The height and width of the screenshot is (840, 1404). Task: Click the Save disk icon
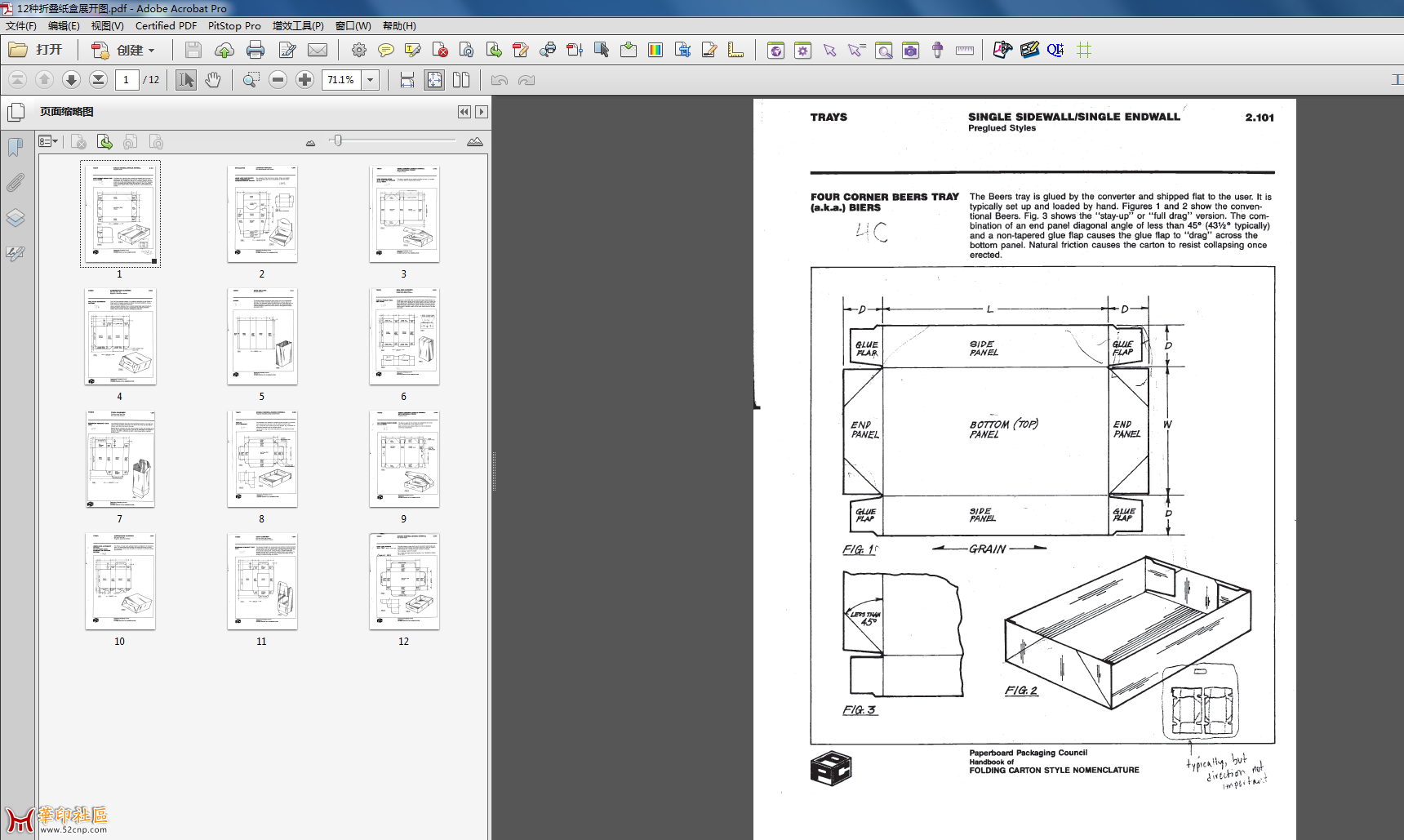pyautogui.click(x=193, y=50)
